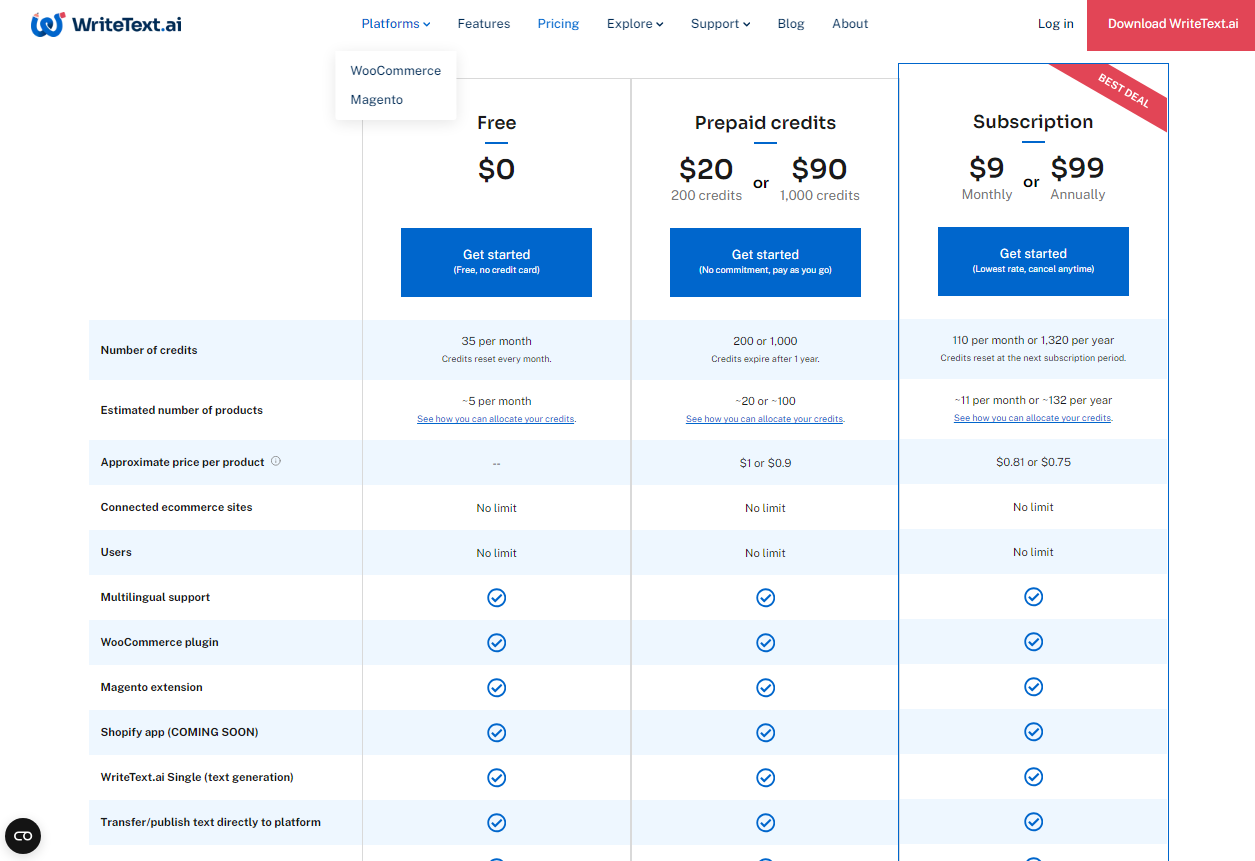The height and width of the screenshot is (861, 1255).
Task: Visit the Blog nav link
Action: point(791,24)
